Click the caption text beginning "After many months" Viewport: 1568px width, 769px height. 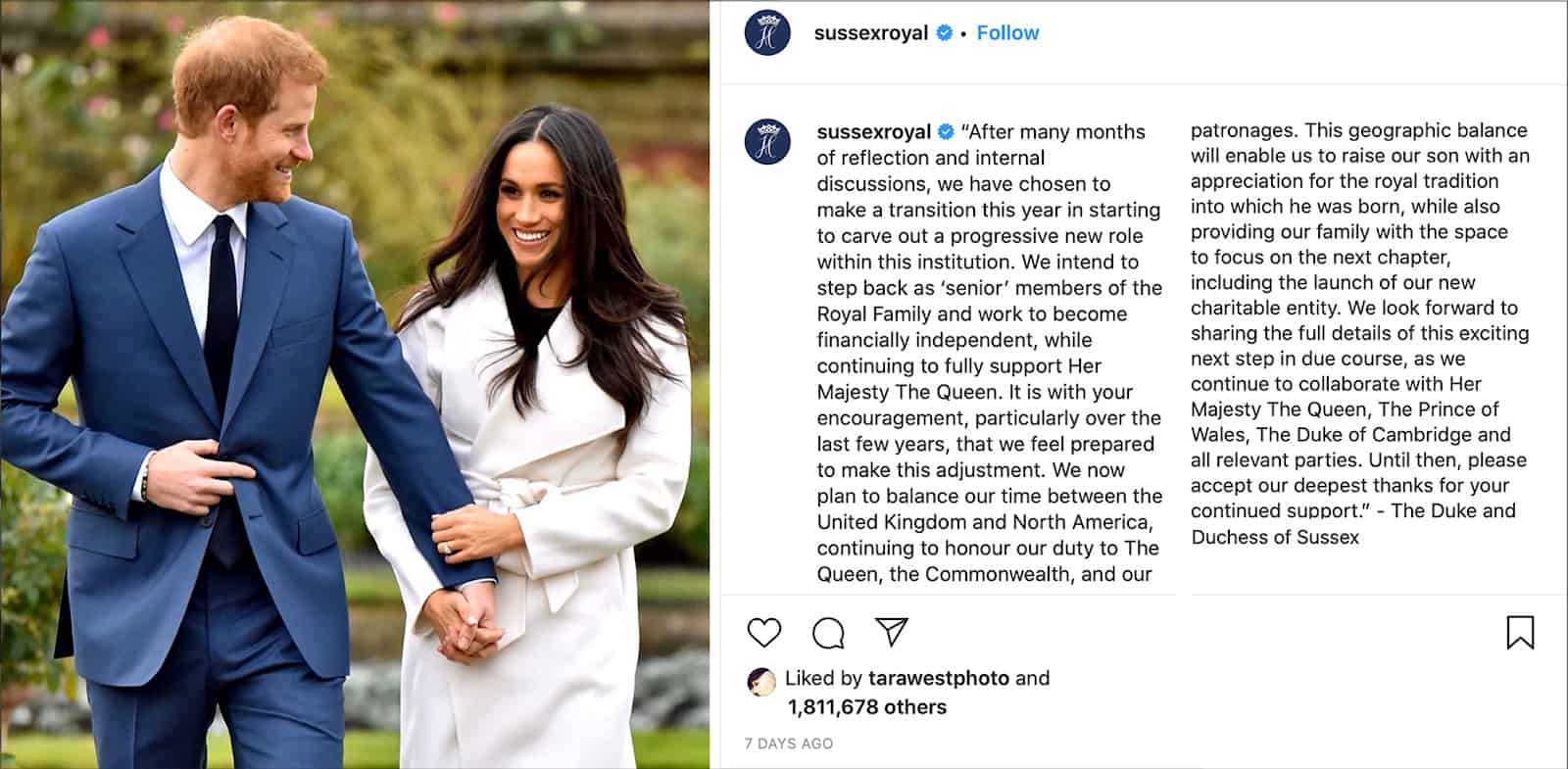(990, 353)
